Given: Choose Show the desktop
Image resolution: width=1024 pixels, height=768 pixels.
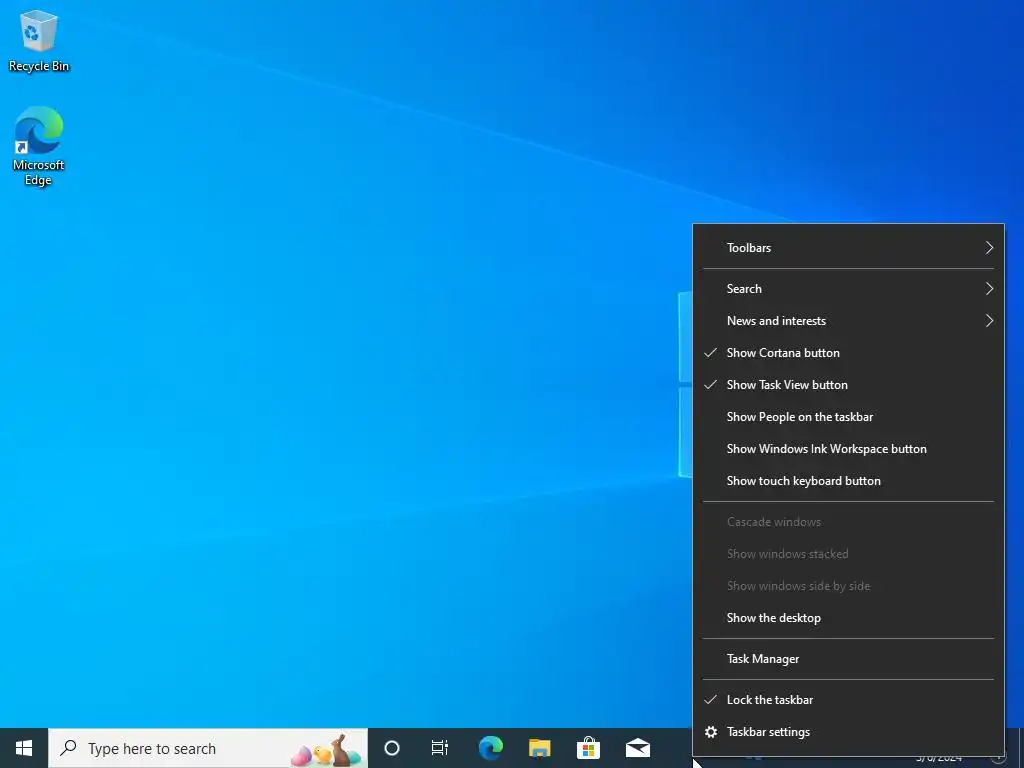Looking at the screenshot, I should [x=848, y=618].
